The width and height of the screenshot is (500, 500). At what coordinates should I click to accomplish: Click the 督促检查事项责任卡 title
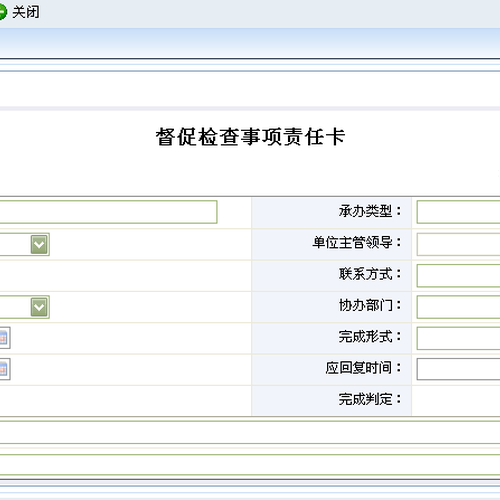(x=250, y=137)
